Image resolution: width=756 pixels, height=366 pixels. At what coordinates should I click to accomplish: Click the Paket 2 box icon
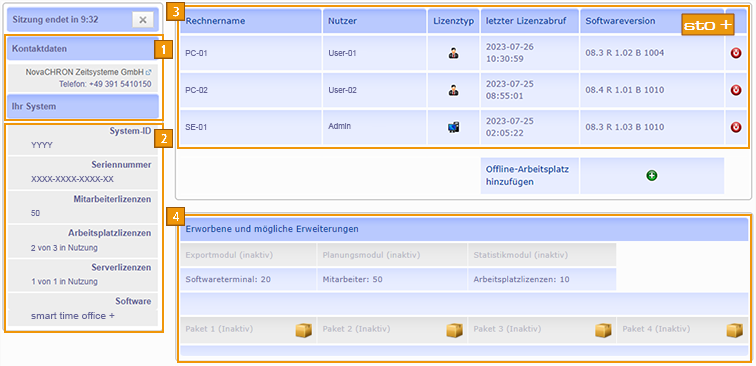click(x=454, y=330)
